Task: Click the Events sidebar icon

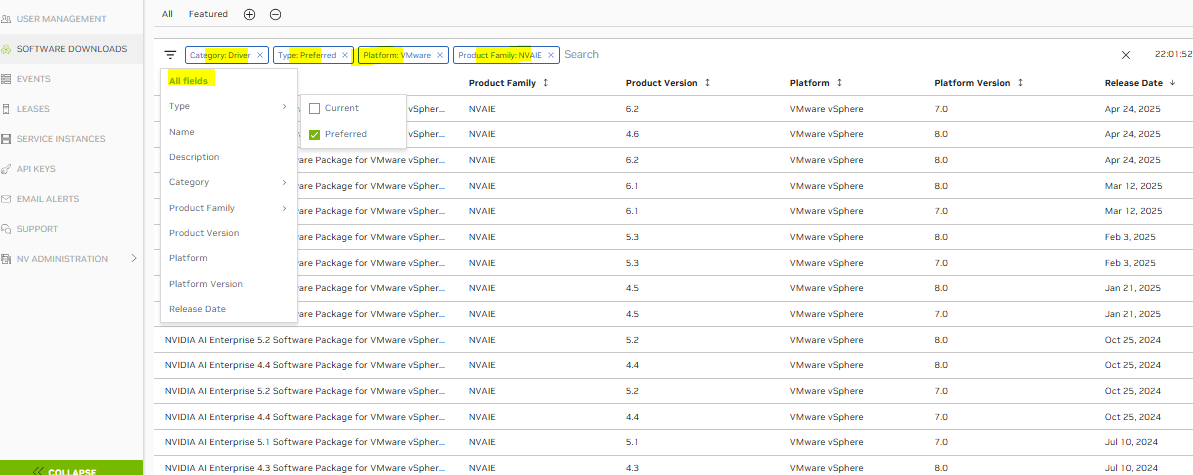Action: 6,78
